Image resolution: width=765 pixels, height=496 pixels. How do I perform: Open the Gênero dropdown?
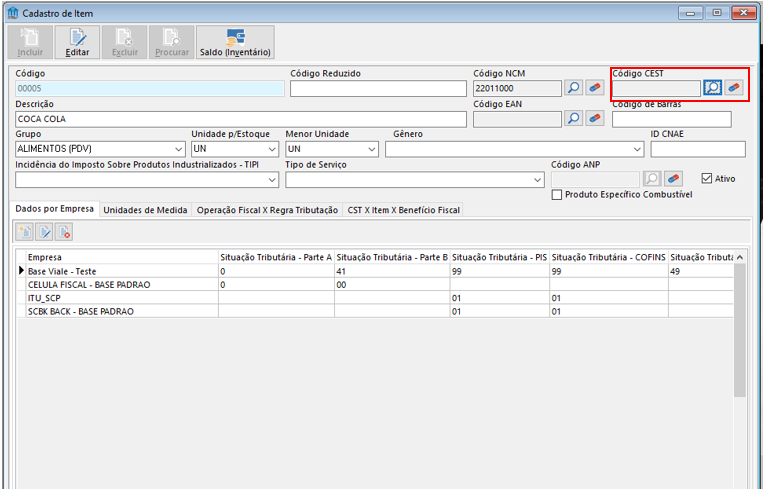coord(637,149)
